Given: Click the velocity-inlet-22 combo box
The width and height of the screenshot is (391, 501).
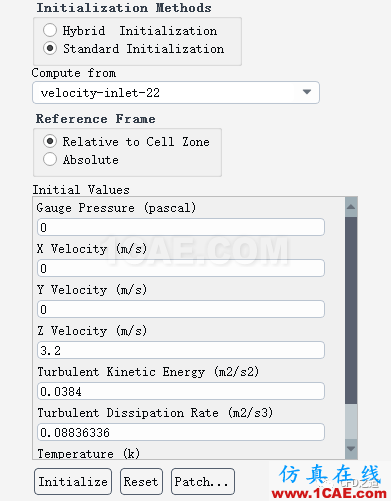Looking at the screenshot, I should pyautogui.click(x=176, y=92).
